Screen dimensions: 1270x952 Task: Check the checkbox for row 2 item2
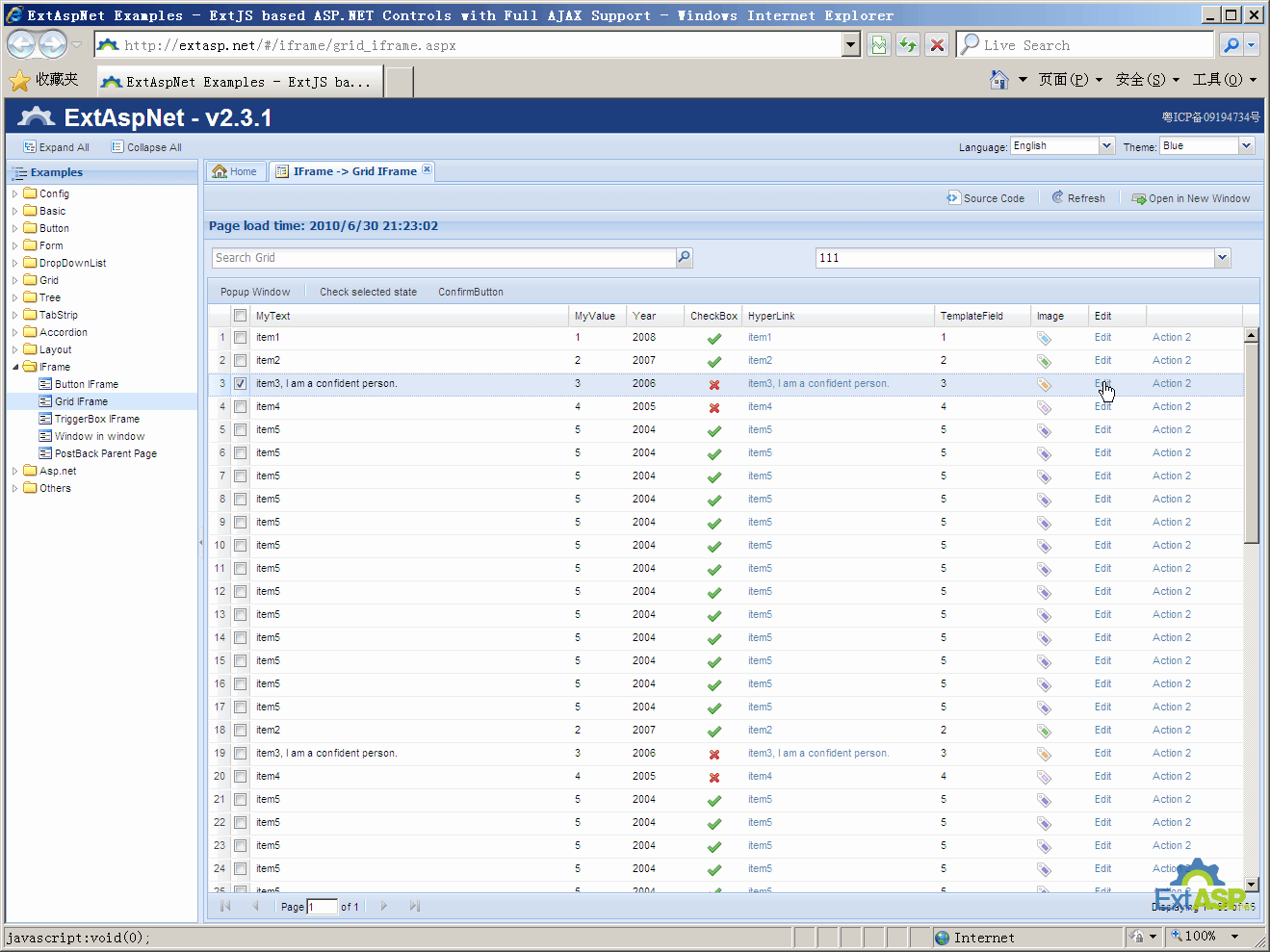coord(240,361)
